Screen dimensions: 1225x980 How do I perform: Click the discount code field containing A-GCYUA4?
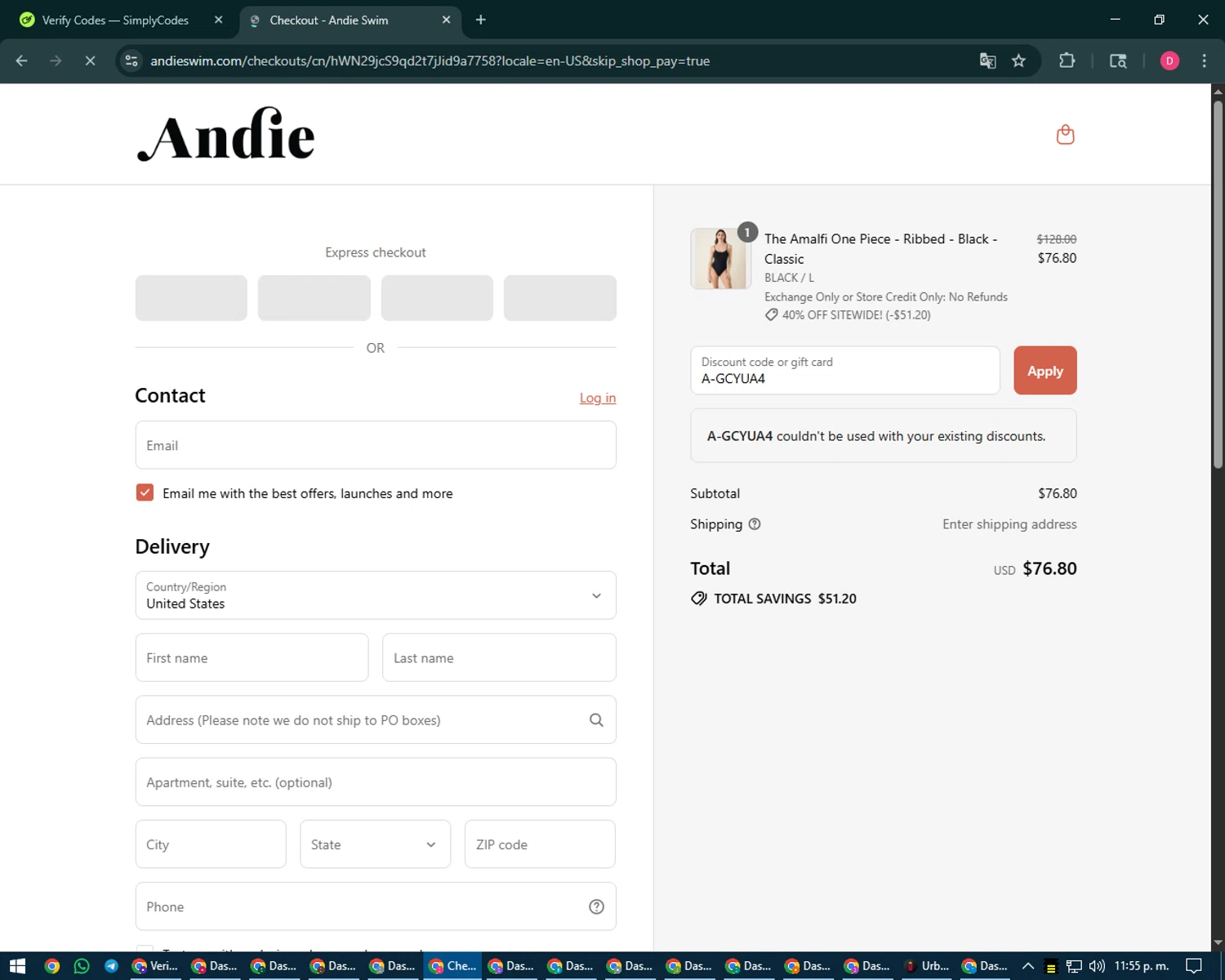(845, 371)
